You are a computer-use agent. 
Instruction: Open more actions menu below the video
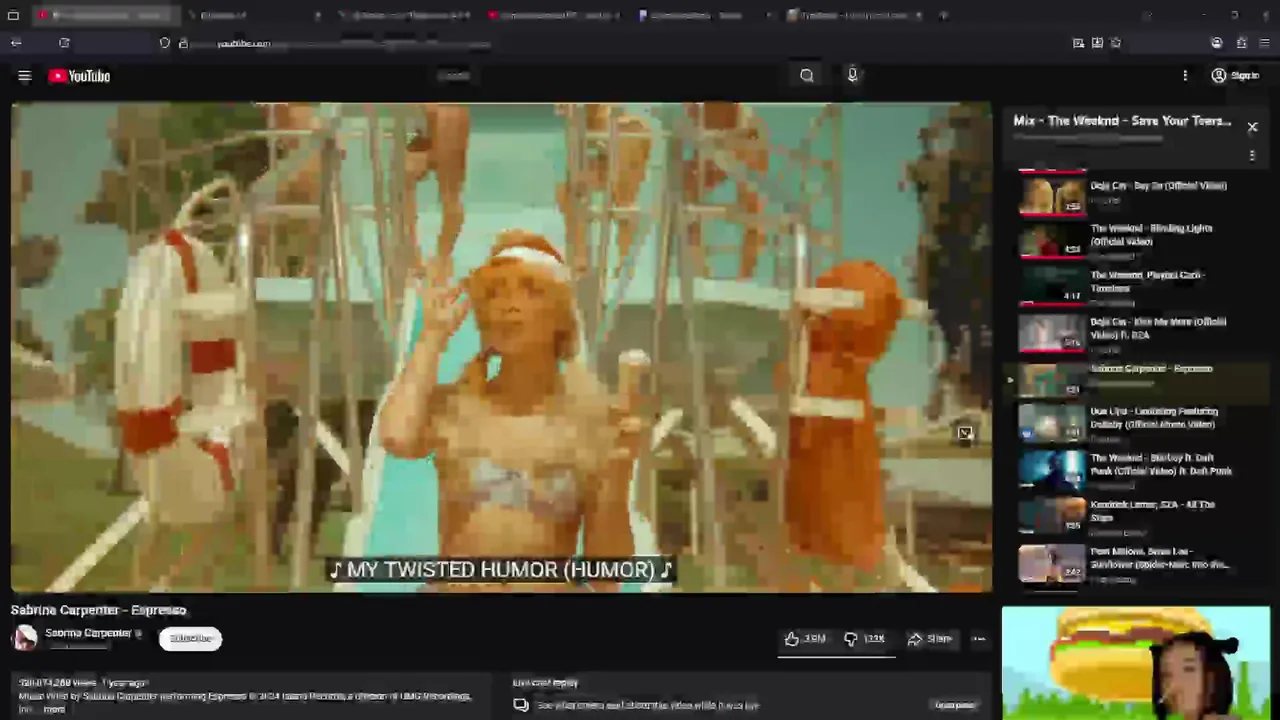[979, 638]
